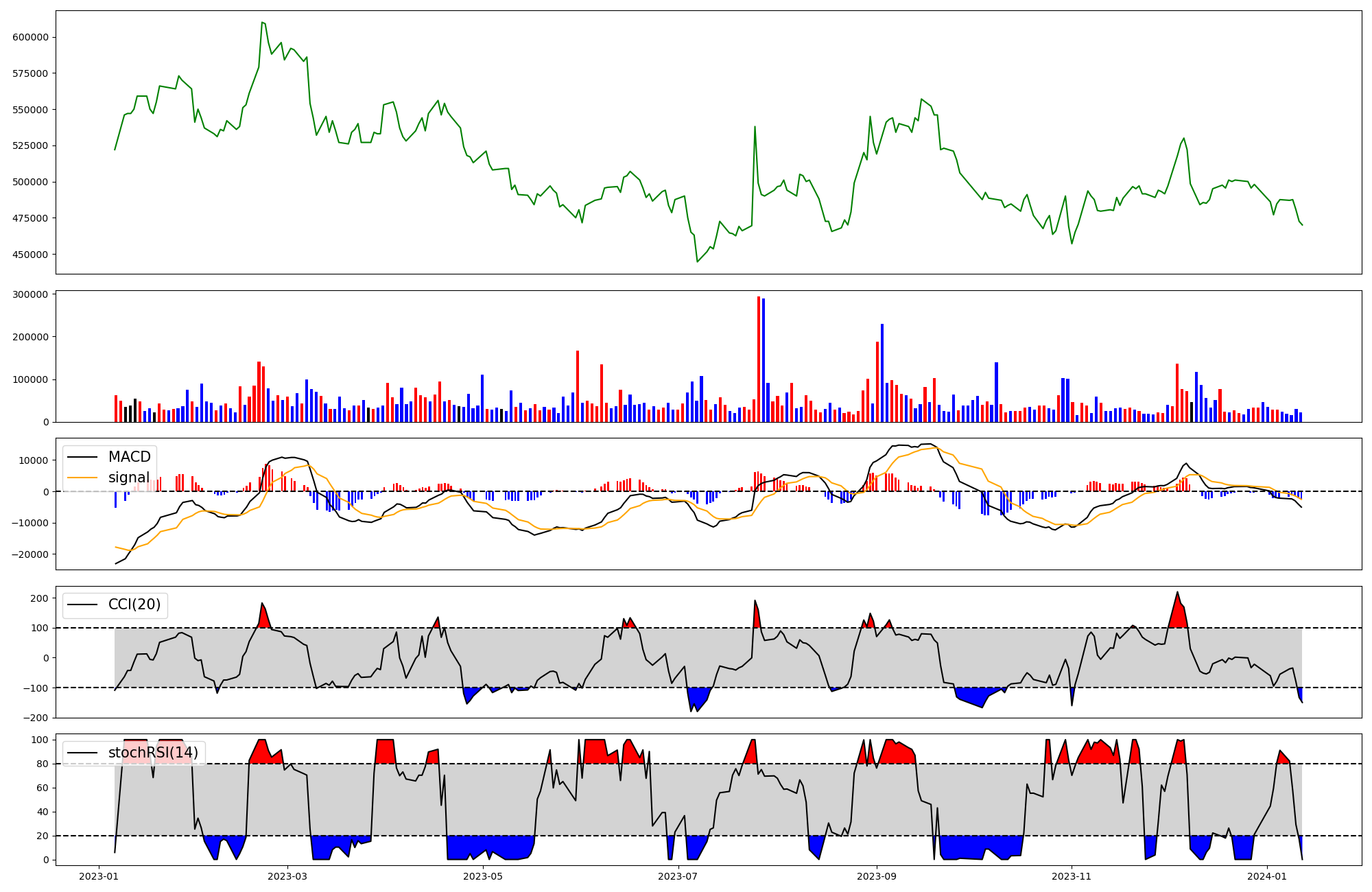Click the lowest price point in July 2023
This screenshot has width=1372, height=892.
click(697, 261)
